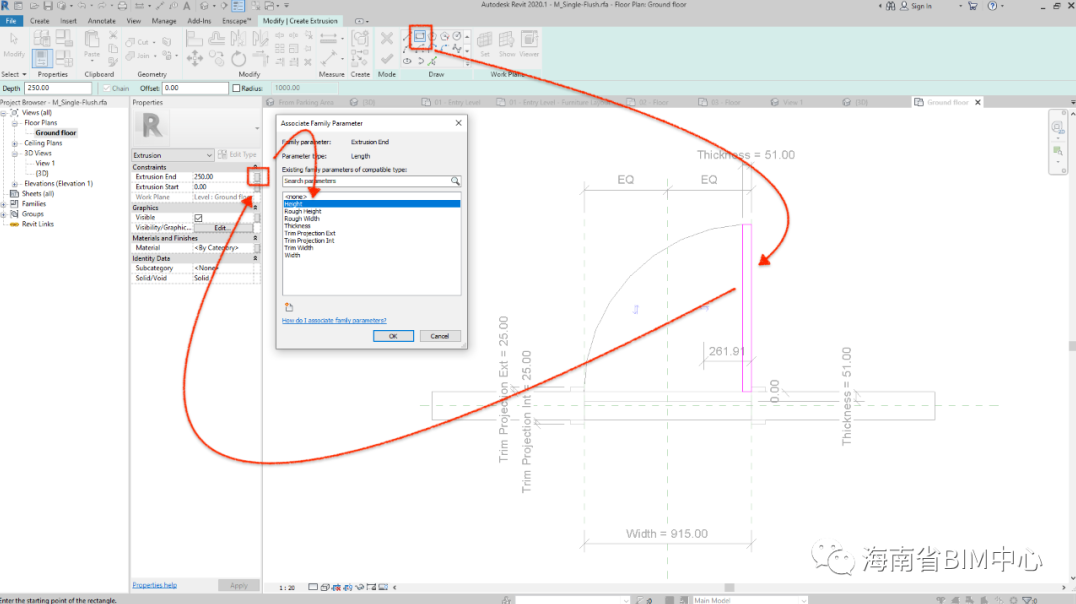Cancel edit mode with the X icon
The width and height of the screenshot is (1076, 604).
387,39
